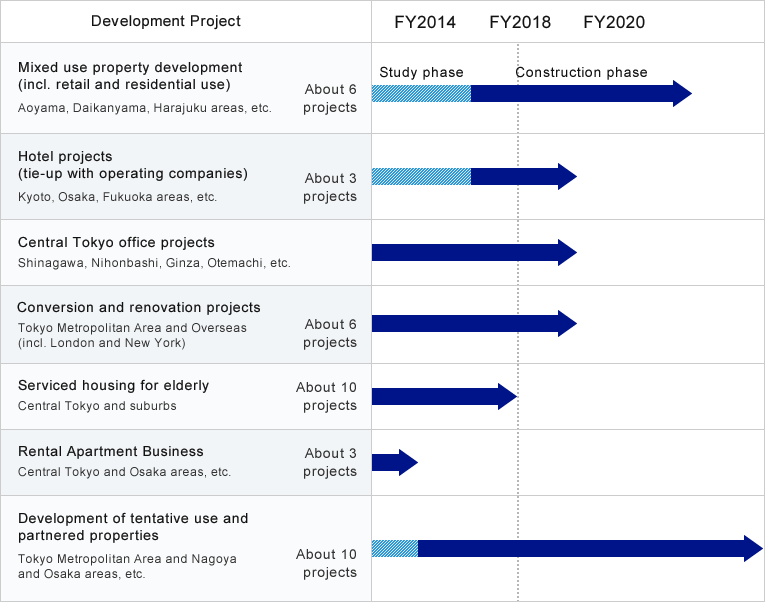Click 'Serviced housing for elderly' title

[x=114, y=385]
